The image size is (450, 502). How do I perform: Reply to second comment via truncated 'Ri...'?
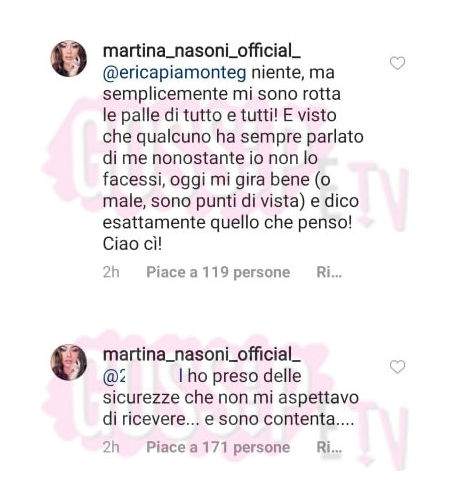pos(329,447)
